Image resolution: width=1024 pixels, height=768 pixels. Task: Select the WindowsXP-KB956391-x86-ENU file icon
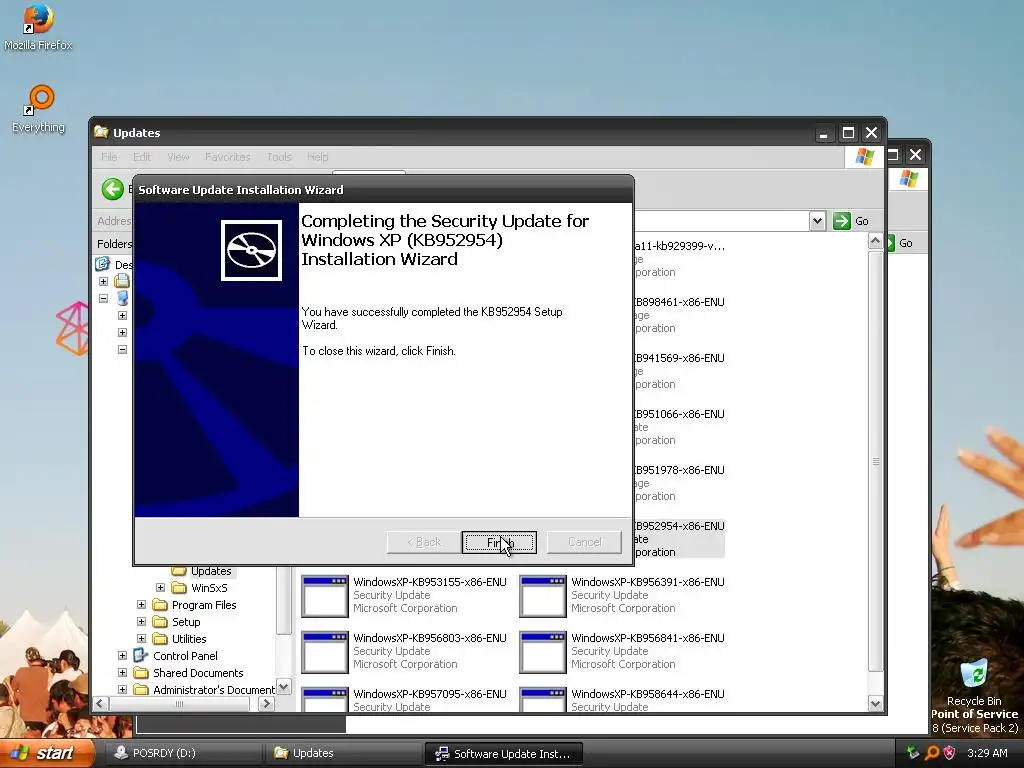(x=543, y=596)
